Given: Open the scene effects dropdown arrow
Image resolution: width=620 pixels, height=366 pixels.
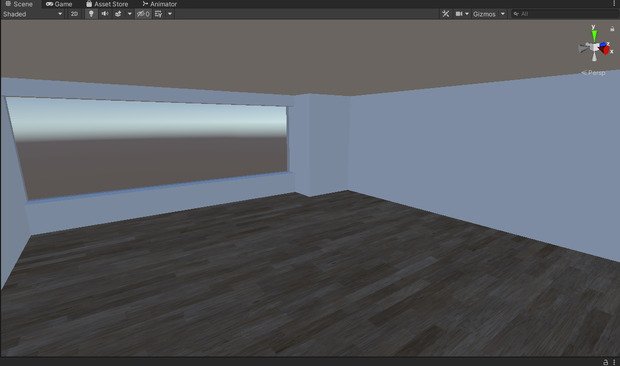Looking at the screenshot, I should coord(129,14).
